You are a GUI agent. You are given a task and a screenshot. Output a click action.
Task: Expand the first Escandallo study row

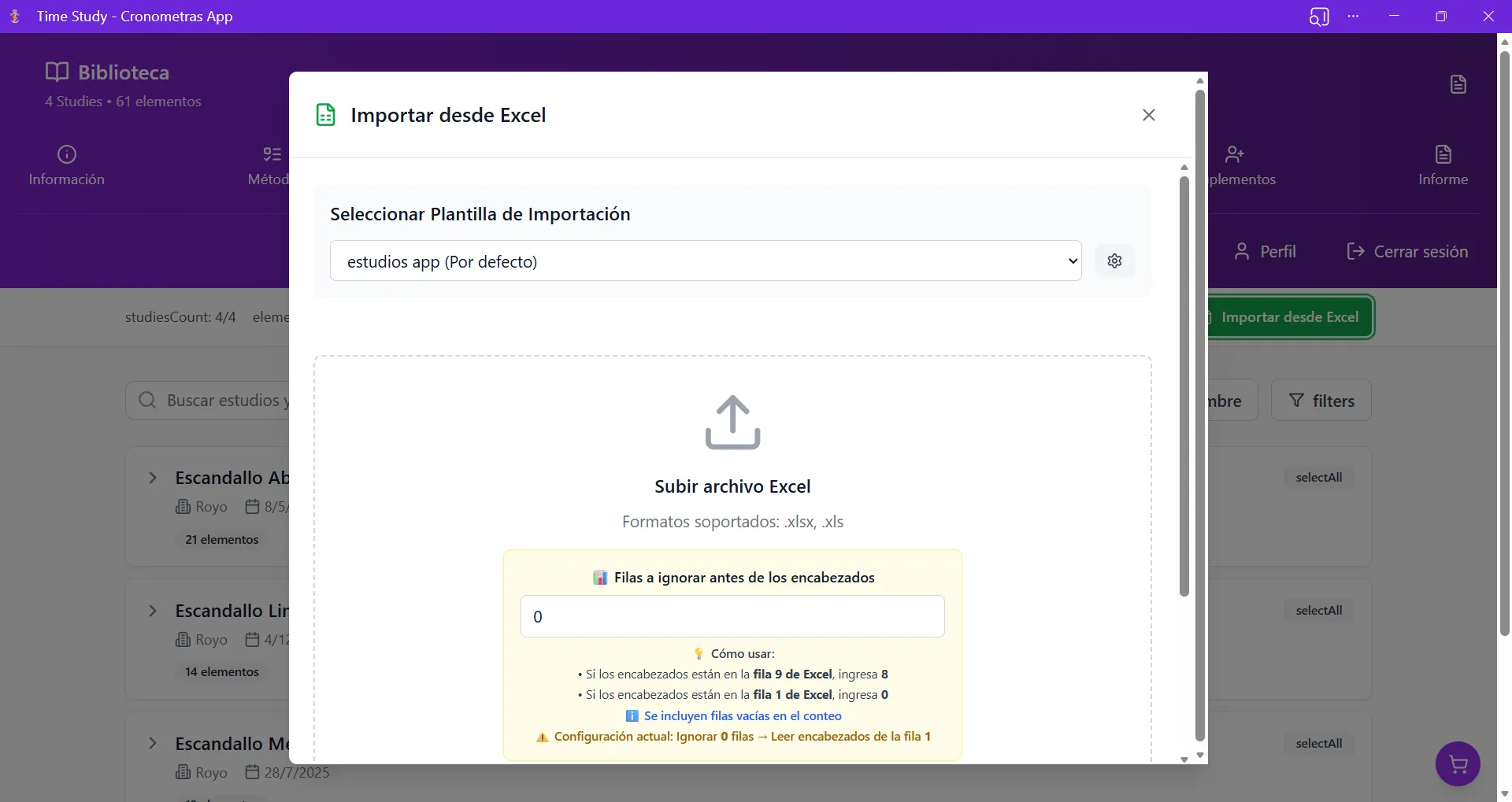(153, 478)
